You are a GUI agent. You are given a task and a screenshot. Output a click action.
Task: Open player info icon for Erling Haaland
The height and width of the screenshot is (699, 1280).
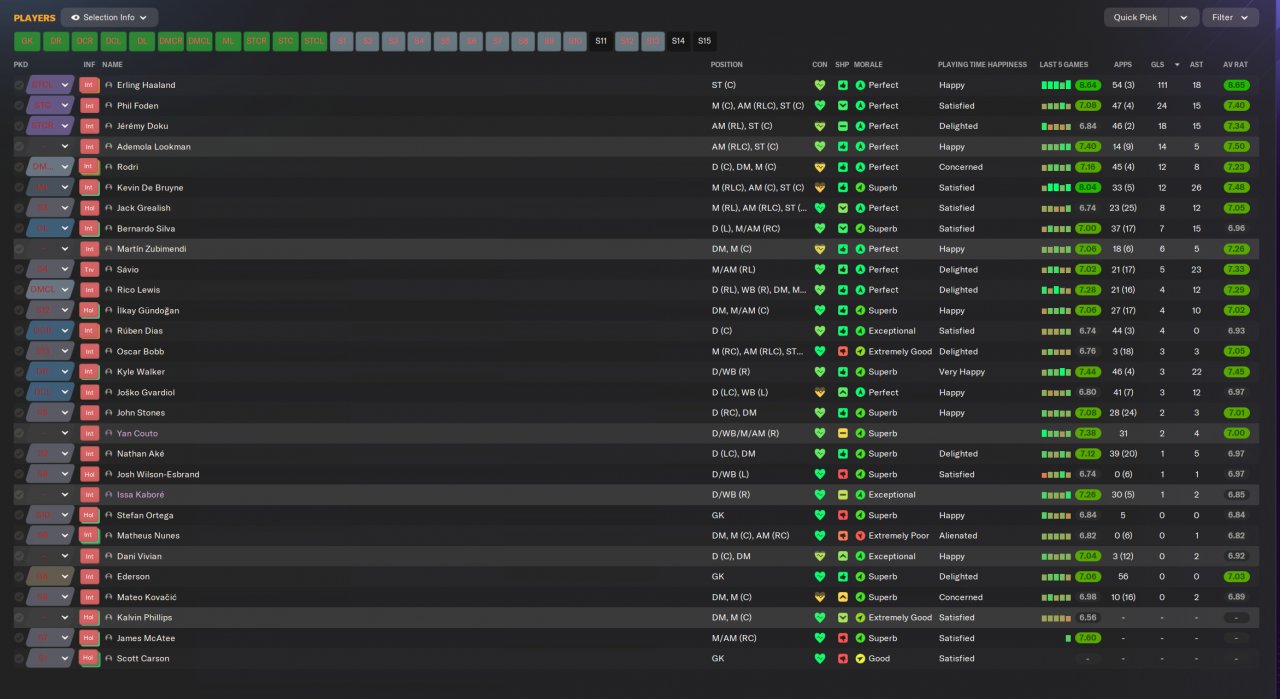pyautogui.click(x=109, y=85)
